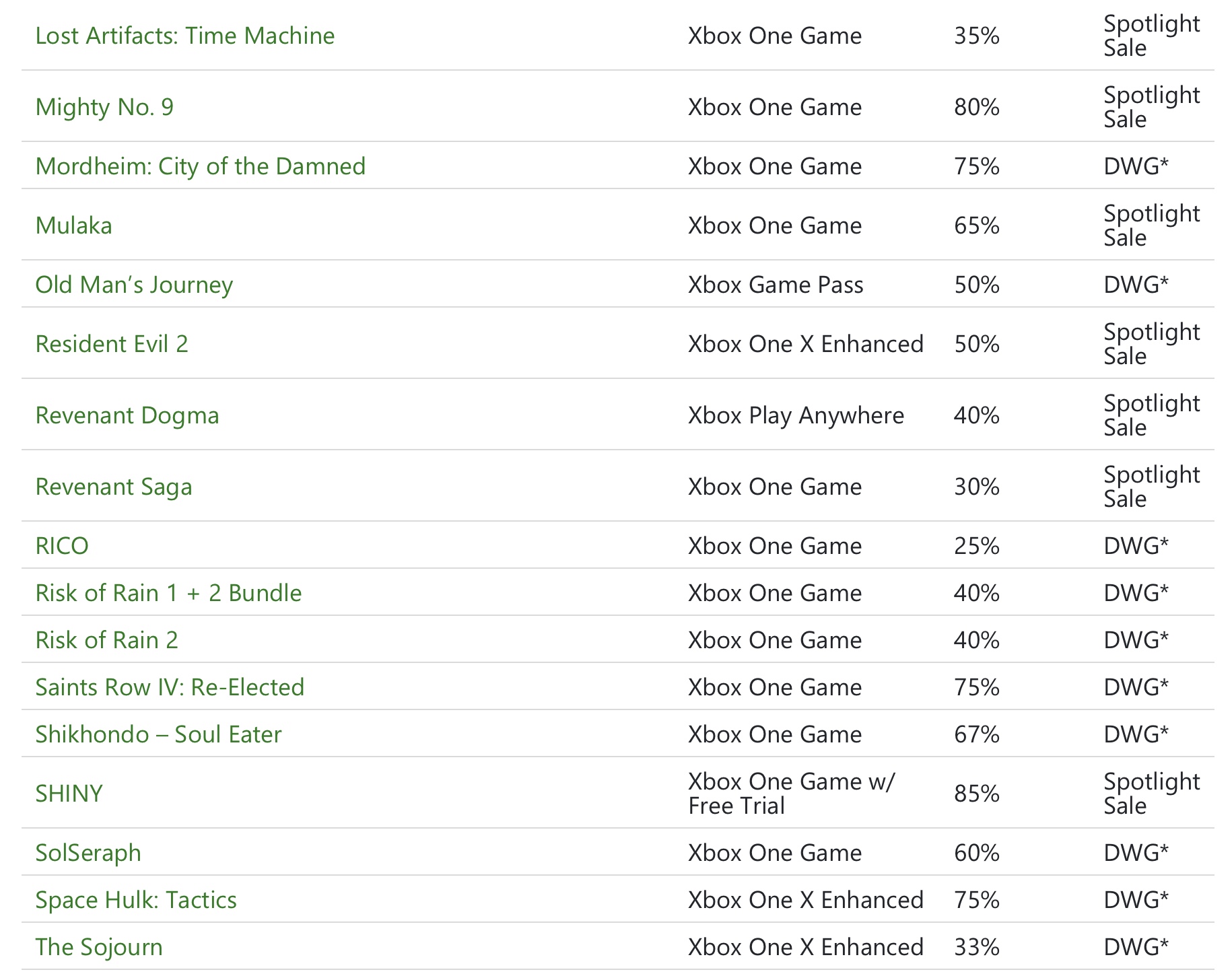This screenshot has height=976, width=1232.
Task: Click Risk of Rain 1 + 2 Bundle
Action: (168, 593)
